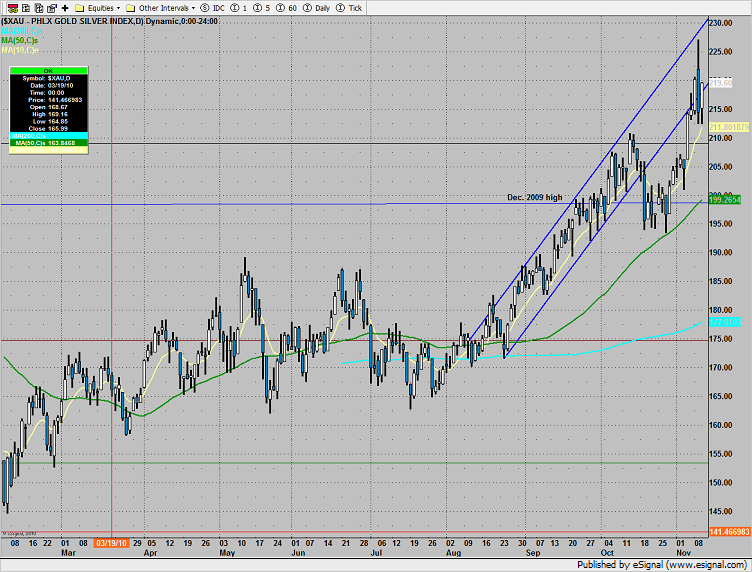Click the third toolbar icon with dark page
Screen dimensions: 752x572
[39, 8]
